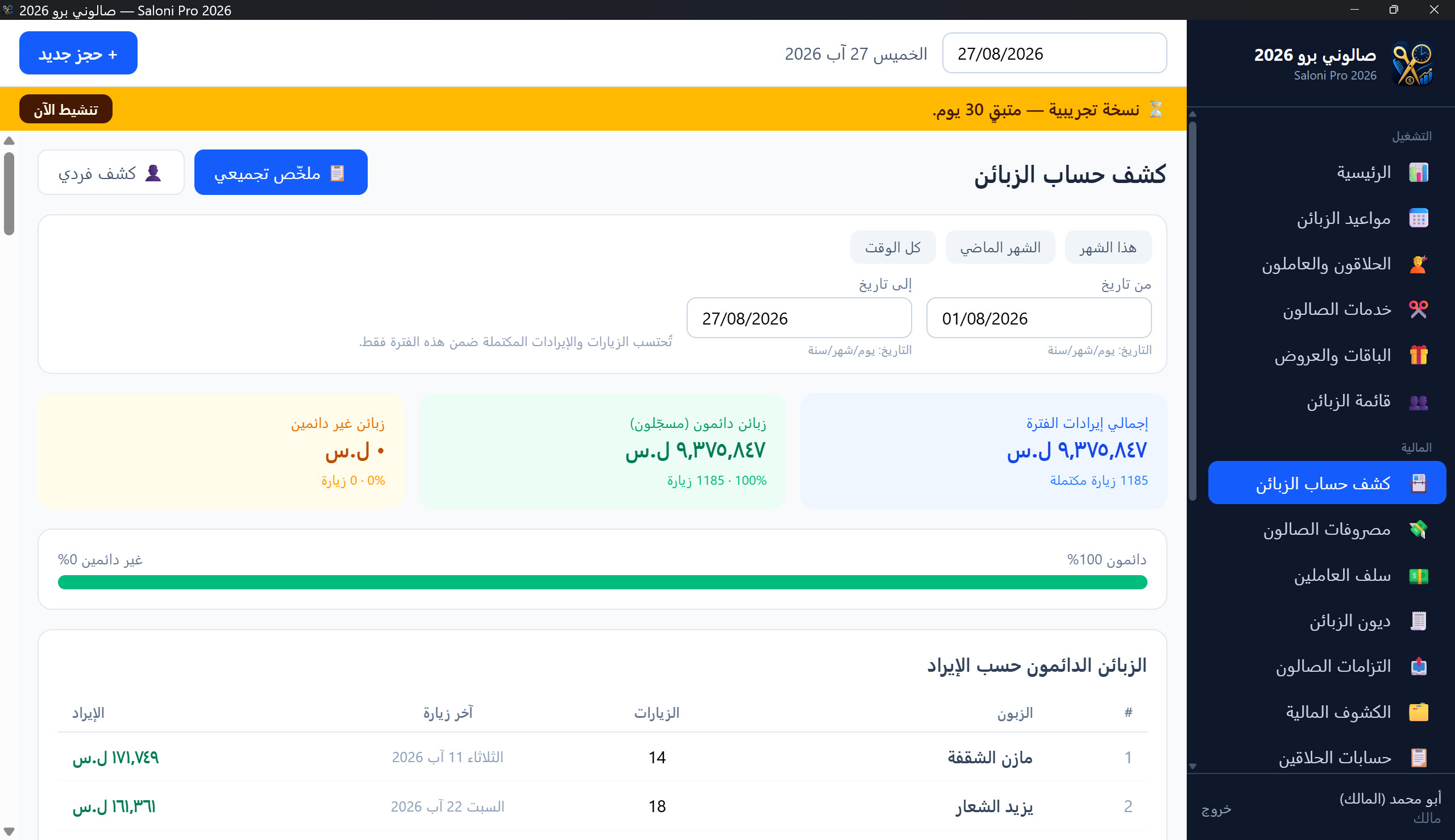Click + حجز جديد new booking button
This screenshot has width=1455, height=840.
[78, 53]
